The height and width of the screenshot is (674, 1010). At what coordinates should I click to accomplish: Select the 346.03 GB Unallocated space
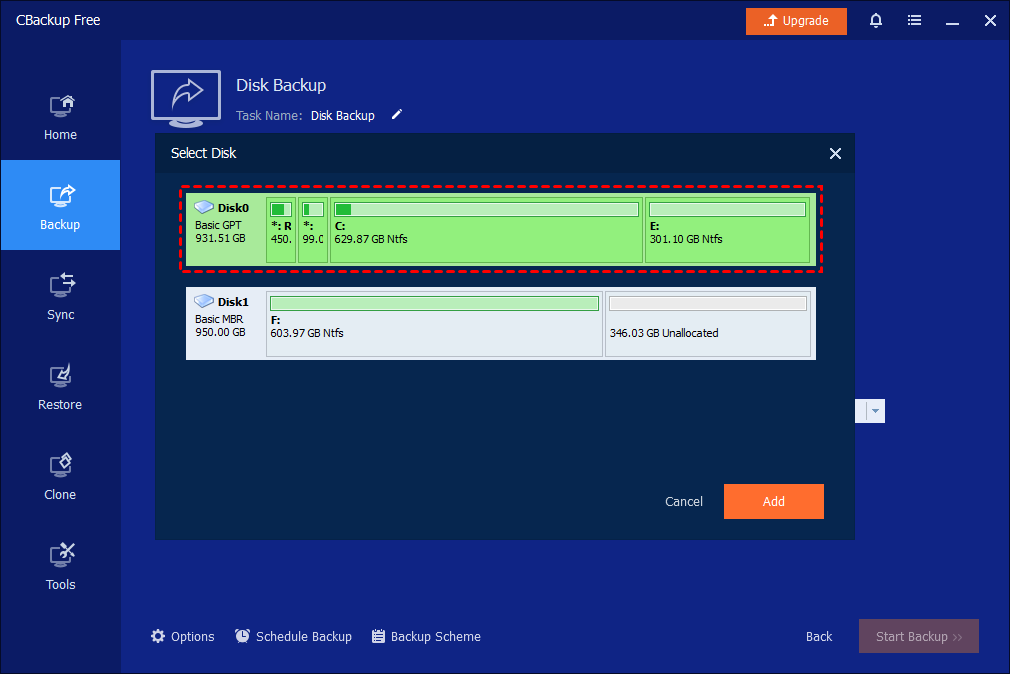708,323
